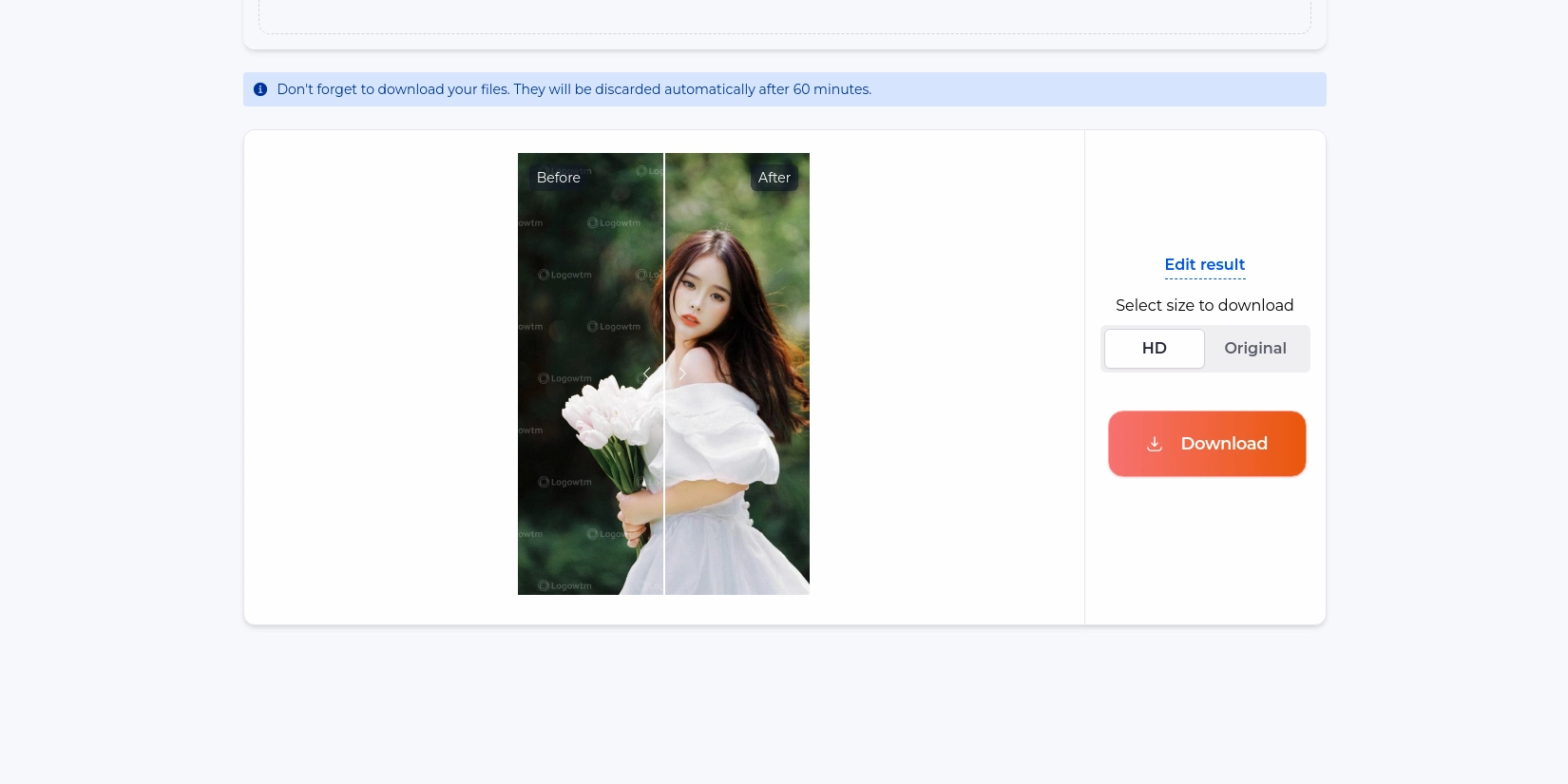Click the After label badge on the image
Screen dimensions: 1568x784
tap(774, 178)
